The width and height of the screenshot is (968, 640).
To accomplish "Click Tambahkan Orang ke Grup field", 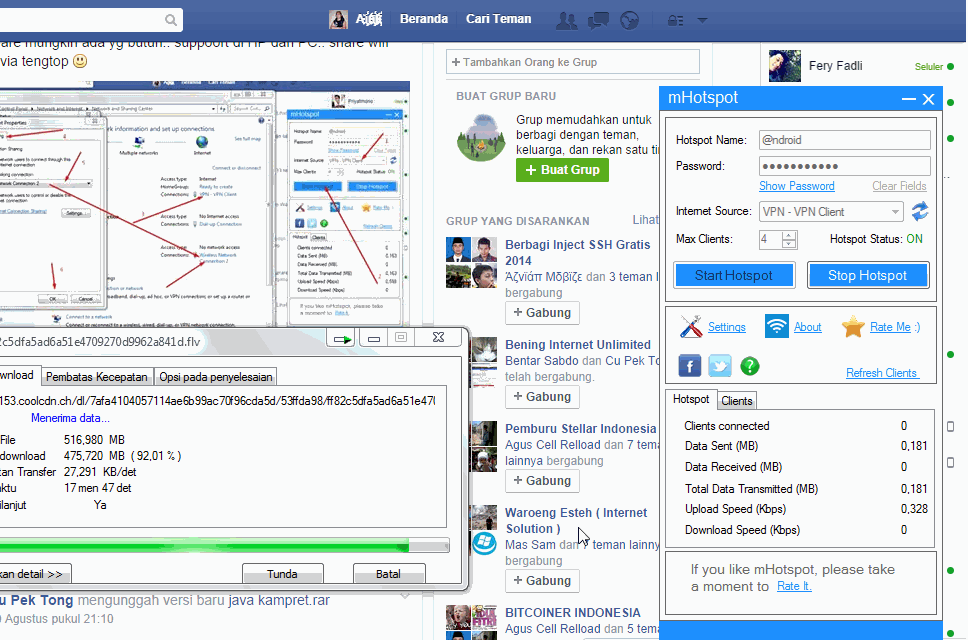I will (x=573, y=62).
